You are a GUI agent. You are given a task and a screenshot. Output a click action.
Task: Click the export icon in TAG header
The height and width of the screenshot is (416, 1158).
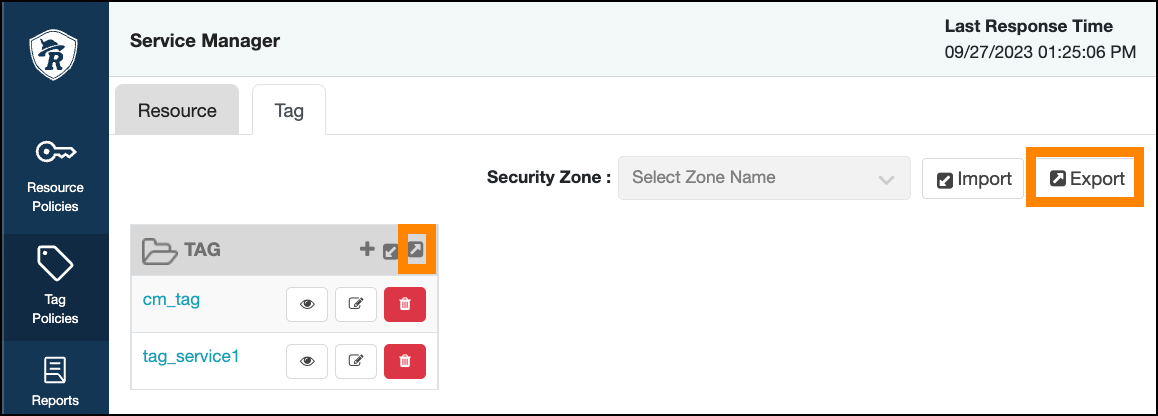click(416, 249)
